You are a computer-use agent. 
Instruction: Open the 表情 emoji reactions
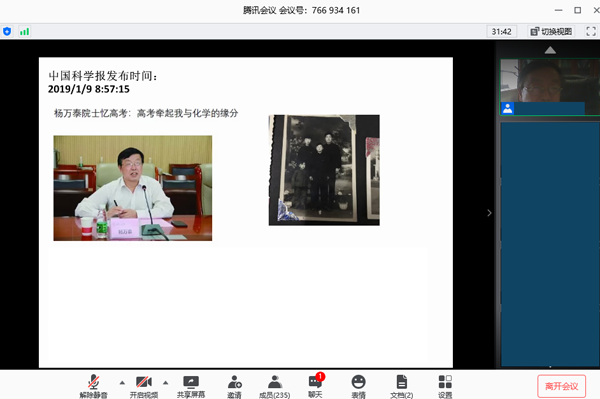[359, 386]
